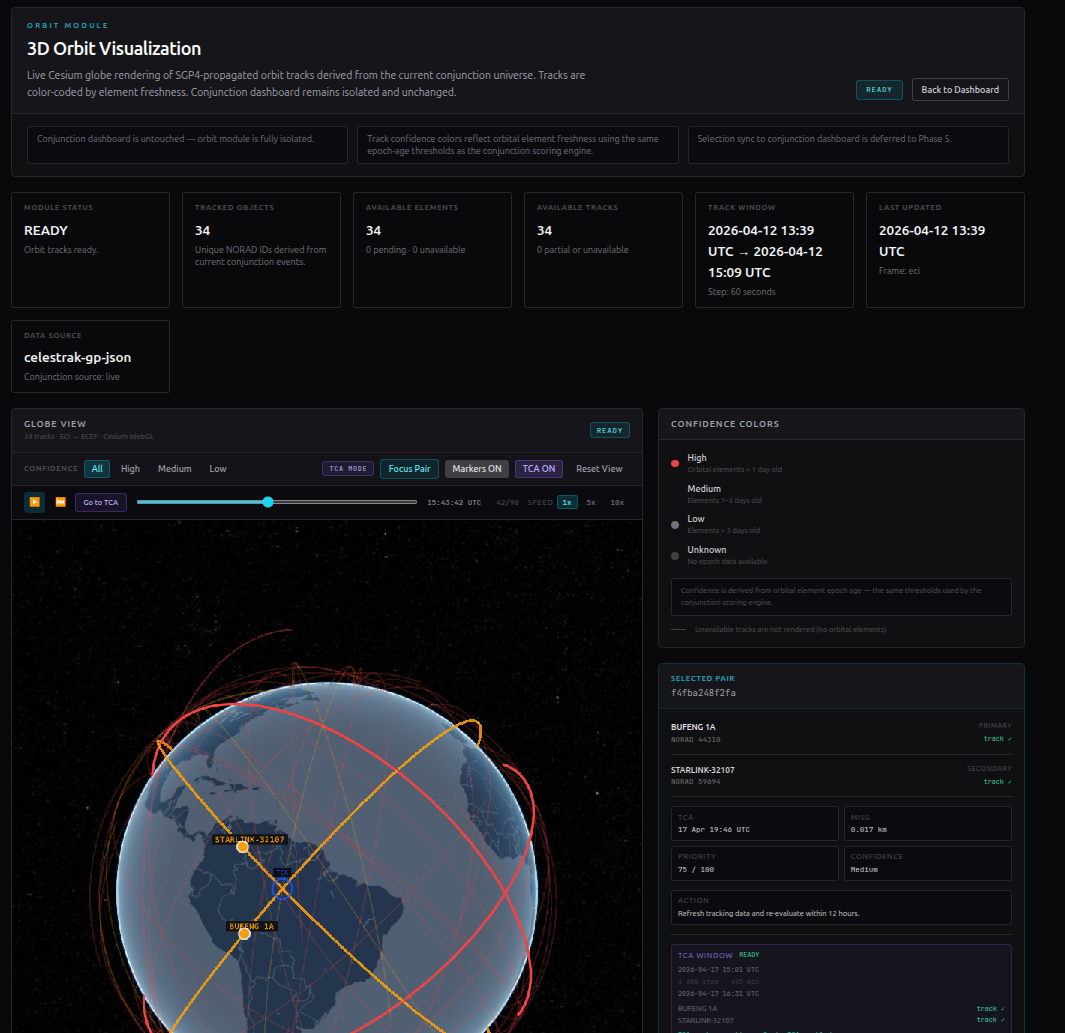The image size is (1065, 1033).
Task: Click the Available Tracks card
Action: pyautogui.click(x=603, y=250)
